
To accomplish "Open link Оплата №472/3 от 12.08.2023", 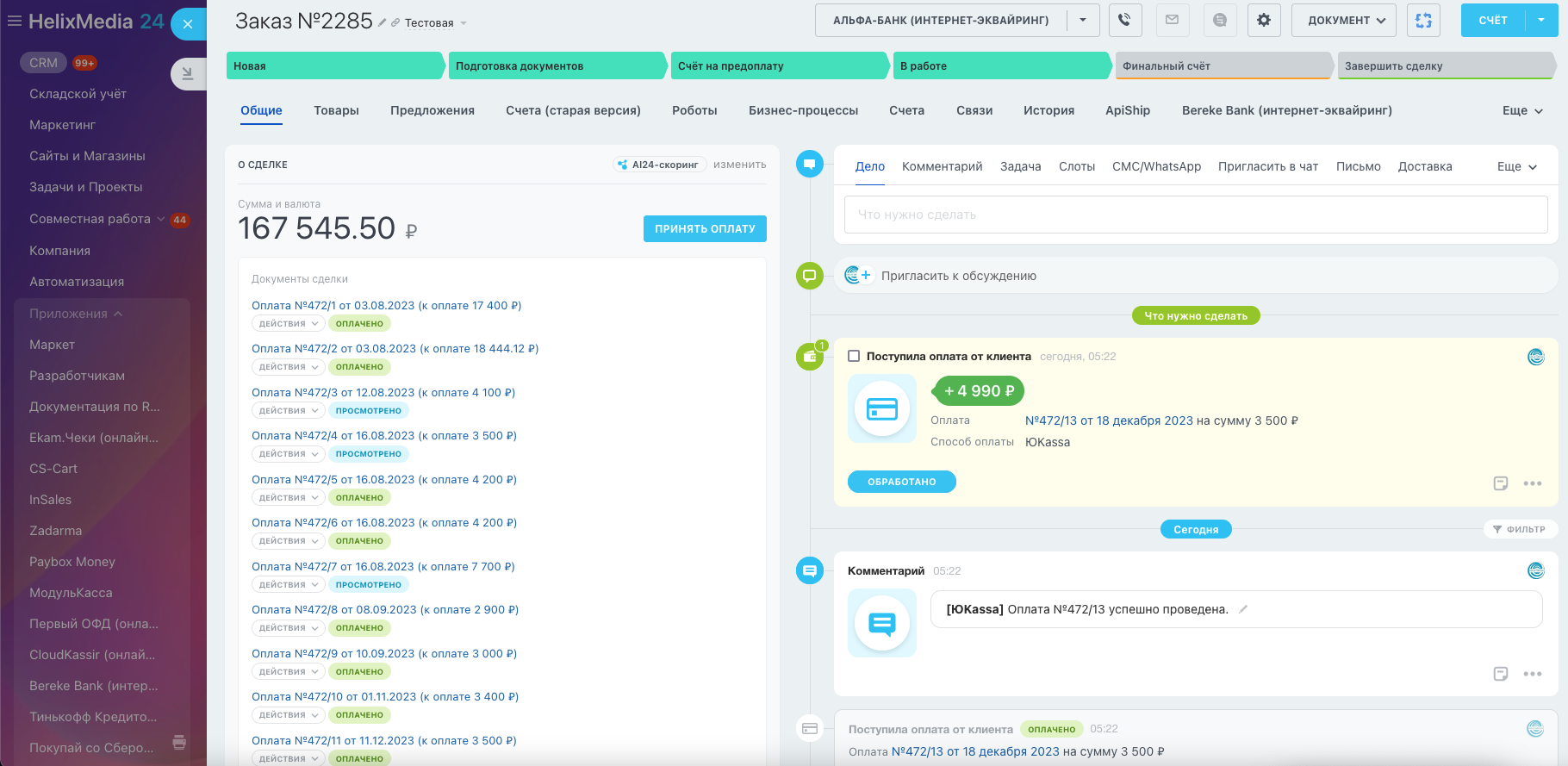I will (x=383, y=392).
